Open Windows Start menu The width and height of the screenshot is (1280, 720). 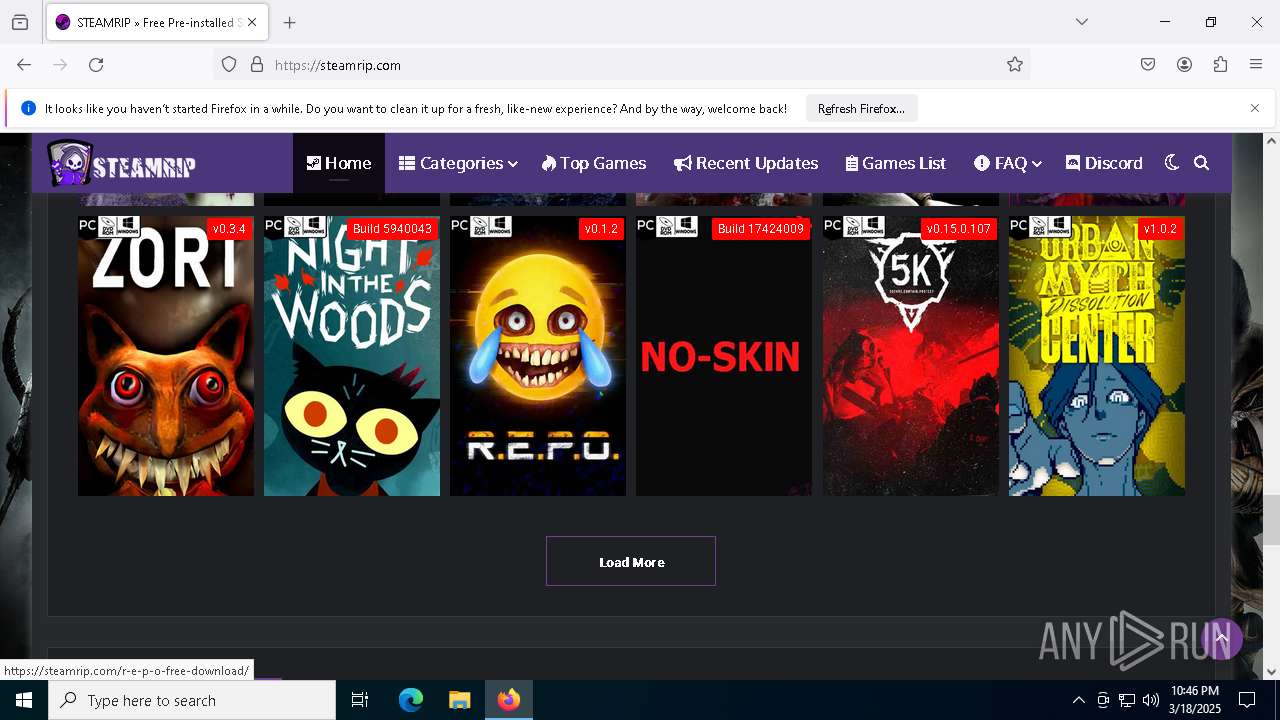tap(24, 700)
